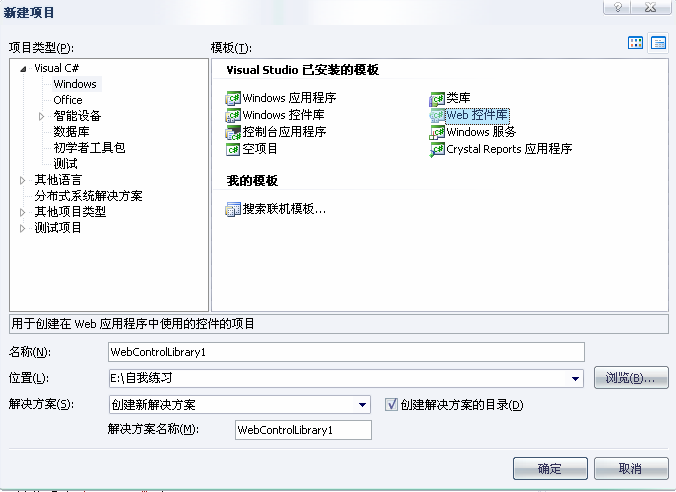The image size is (676, 492).
Task: Expand the 测试项目 tree node
Action: pos(22,228)
